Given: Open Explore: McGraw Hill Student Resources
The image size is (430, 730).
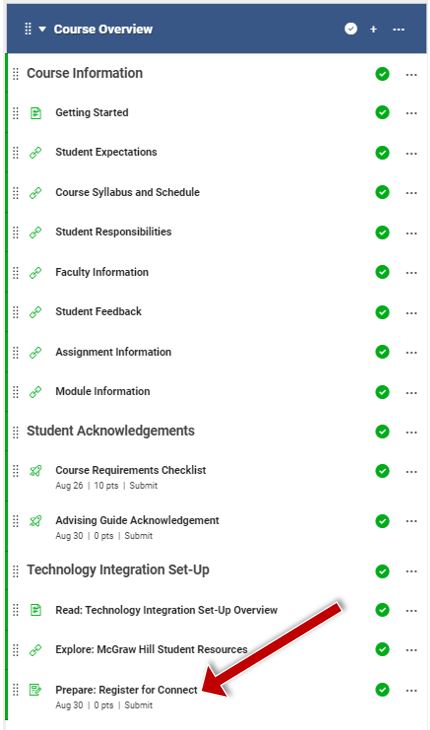Looking at the screenshot, I should [151, 649].
